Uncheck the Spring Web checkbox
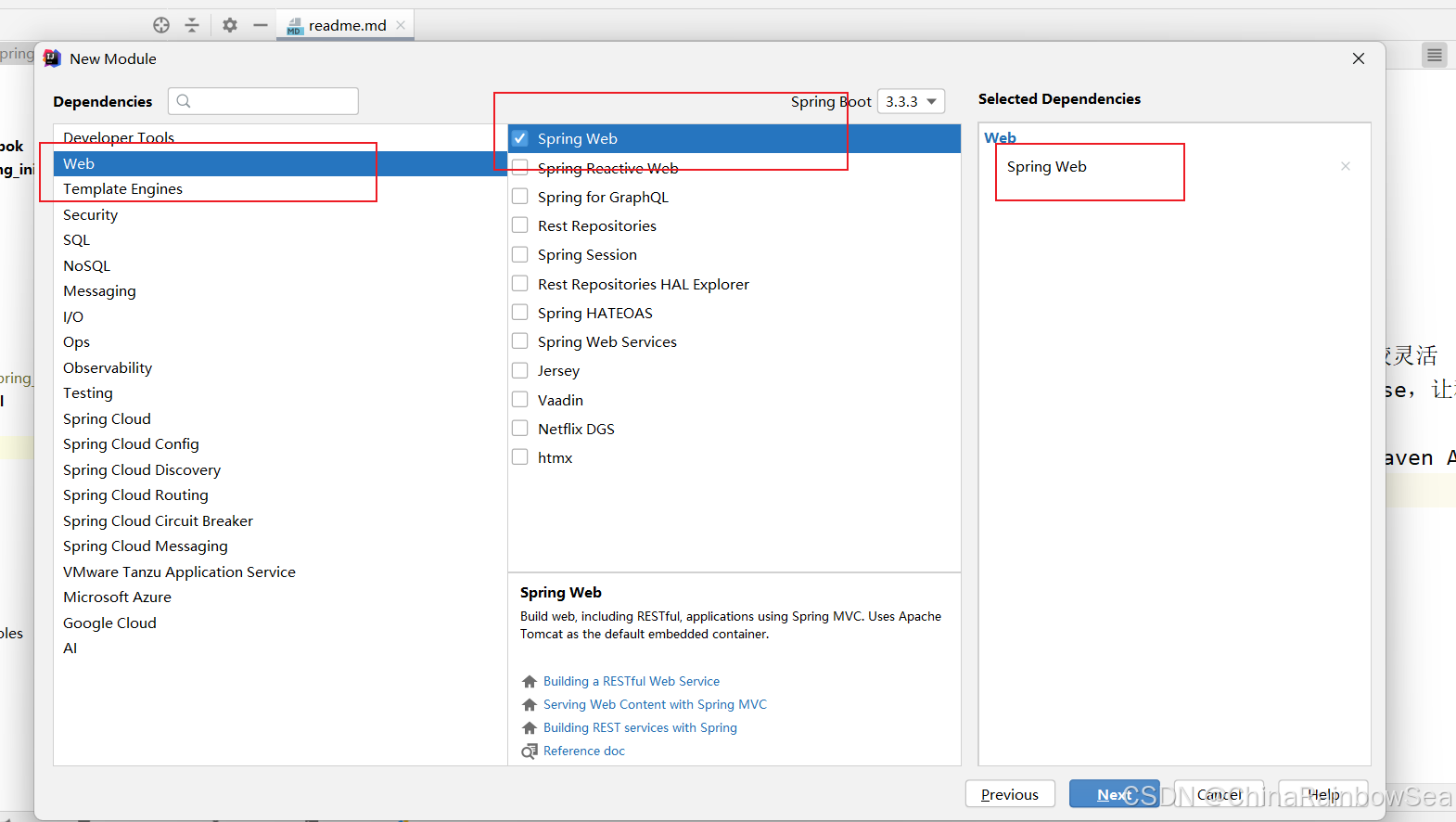The height and width of the screenshot is (822, 1456). click(520, 138)
